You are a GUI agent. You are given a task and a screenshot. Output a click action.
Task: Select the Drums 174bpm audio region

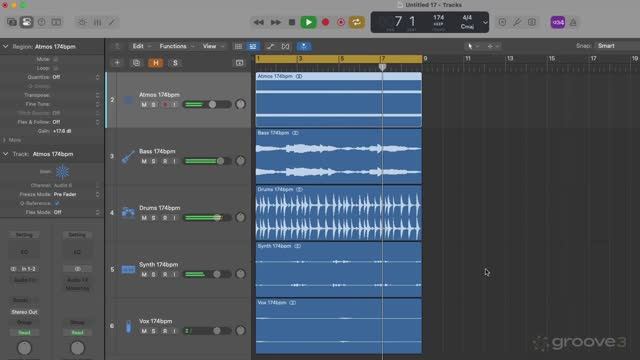338,213
